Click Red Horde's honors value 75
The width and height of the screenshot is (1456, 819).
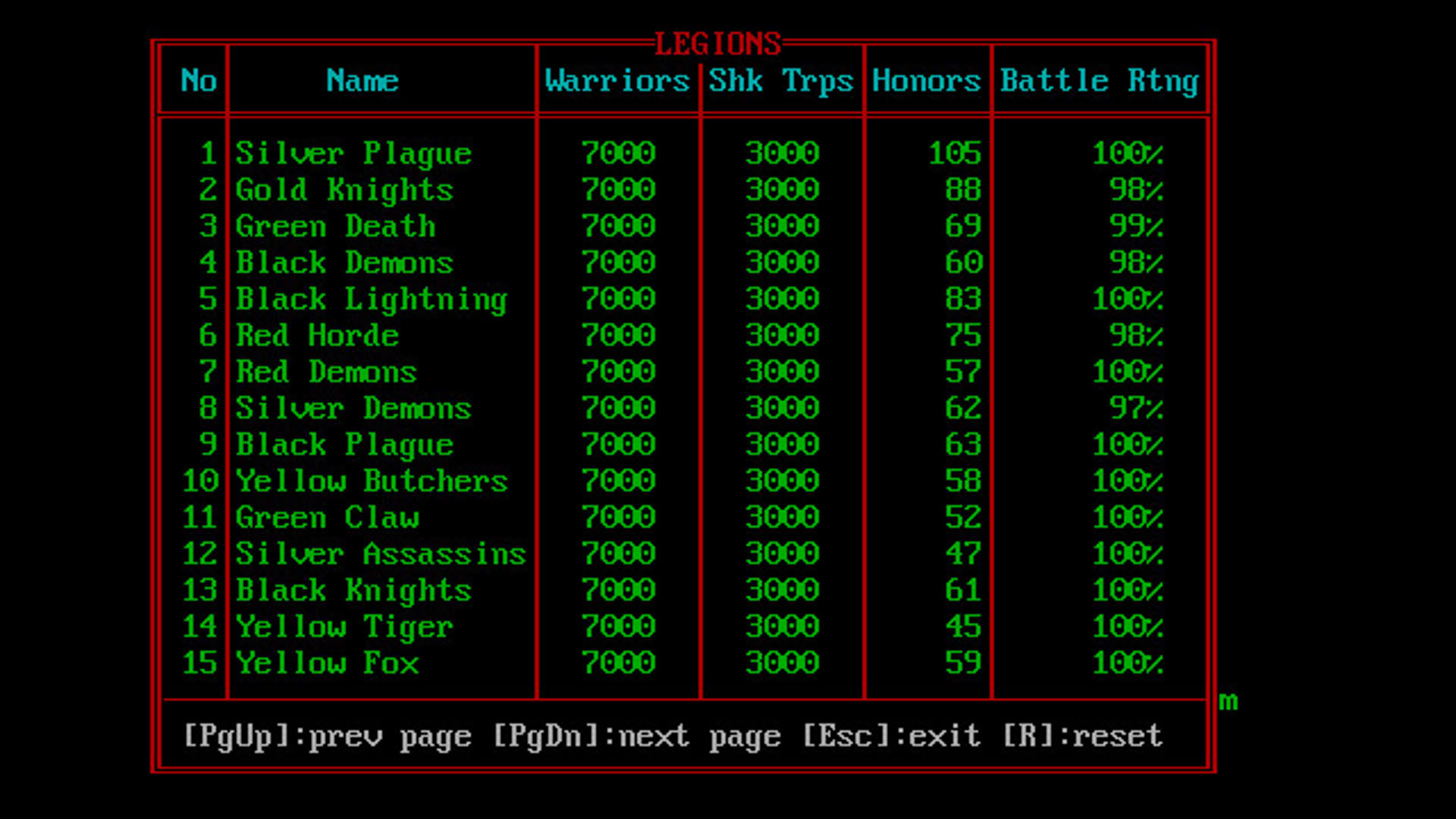pos(963,336)
